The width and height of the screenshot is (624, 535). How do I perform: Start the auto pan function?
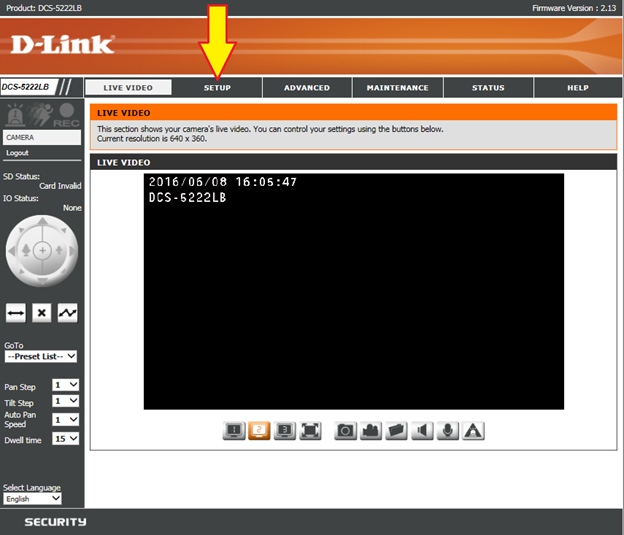[x=16, y=313]
